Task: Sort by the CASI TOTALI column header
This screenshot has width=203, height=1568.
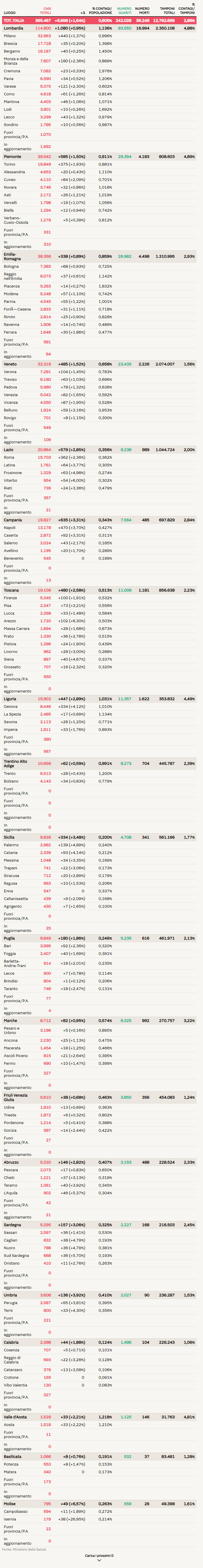Action: [46, 11]
